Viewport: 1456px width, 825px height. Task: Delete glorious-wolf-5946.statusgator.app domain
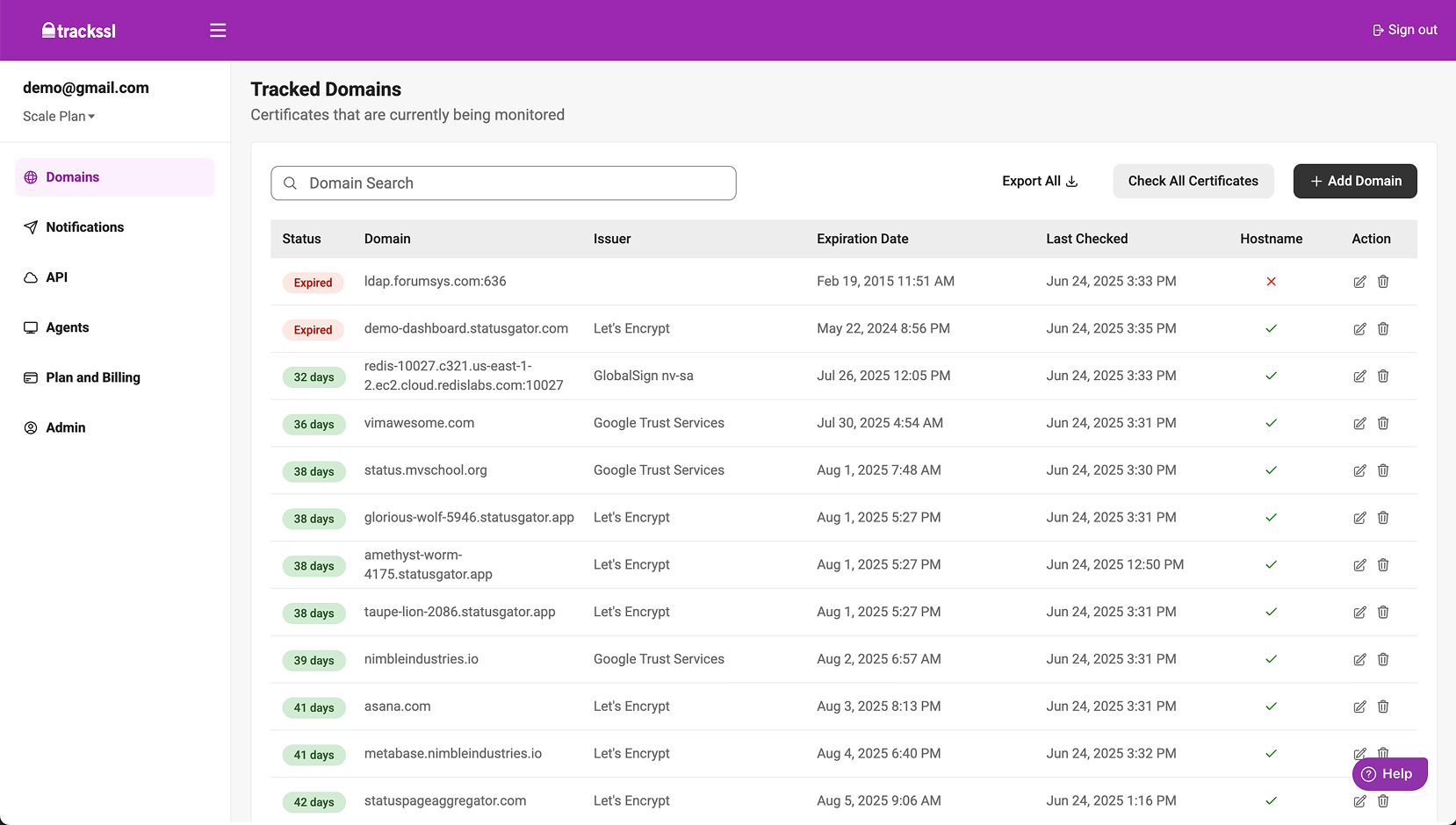(x=1383, y=518)
